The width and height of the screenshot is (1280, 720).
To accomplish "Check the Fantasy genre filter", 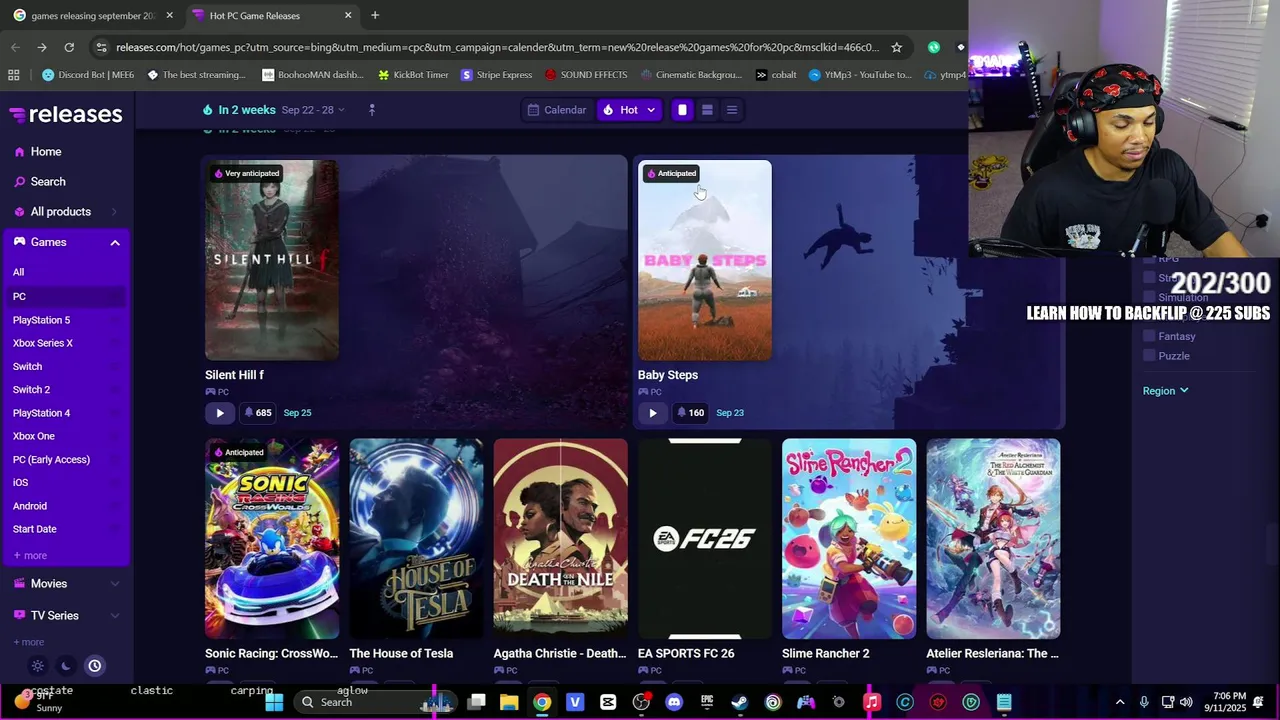I will pyautogui.click(x=1149, y=337).
